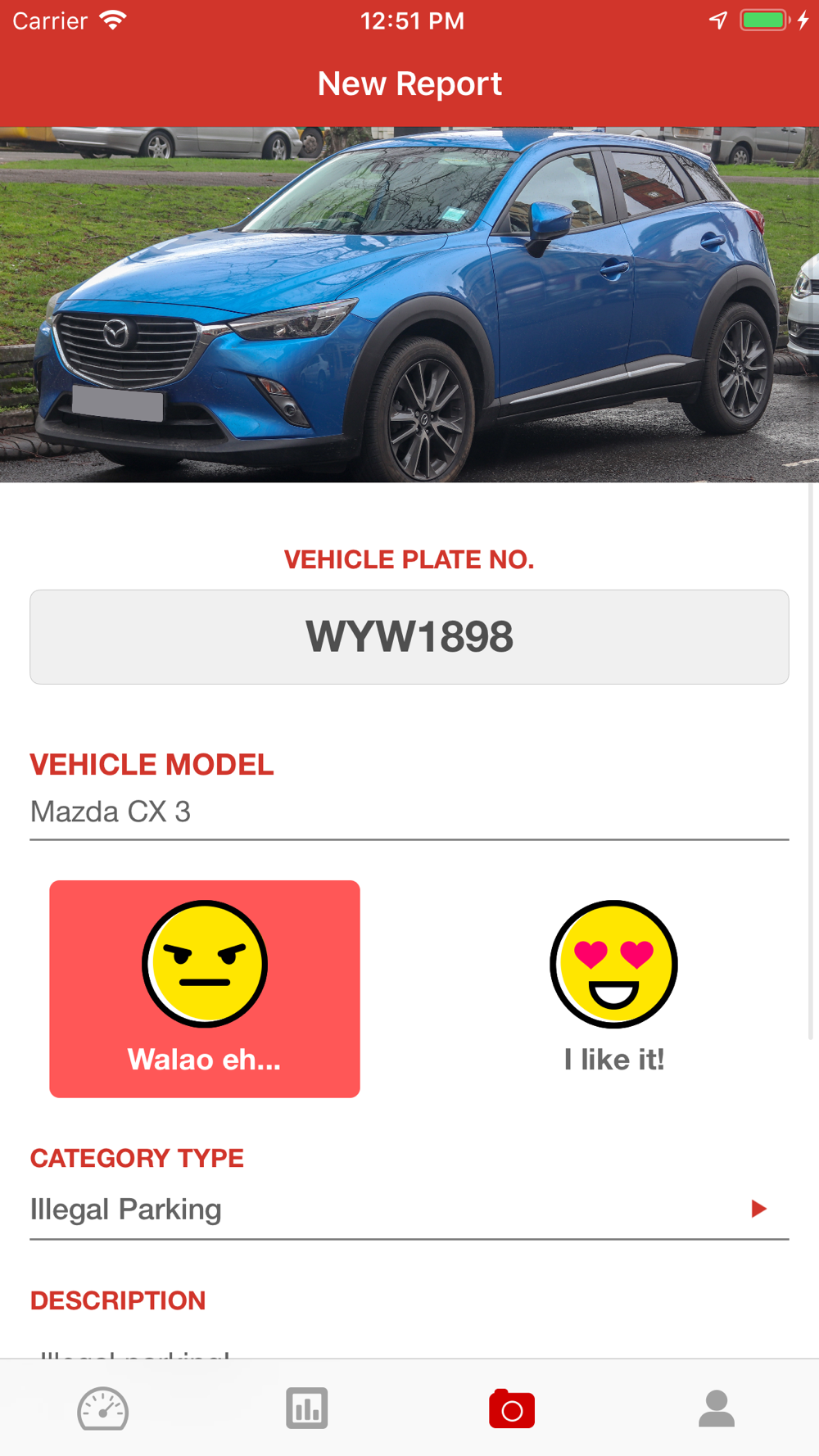Viewport: 819px width, 1456px height.
Task: Tap the annoyed face emoji
Action: 205,964
